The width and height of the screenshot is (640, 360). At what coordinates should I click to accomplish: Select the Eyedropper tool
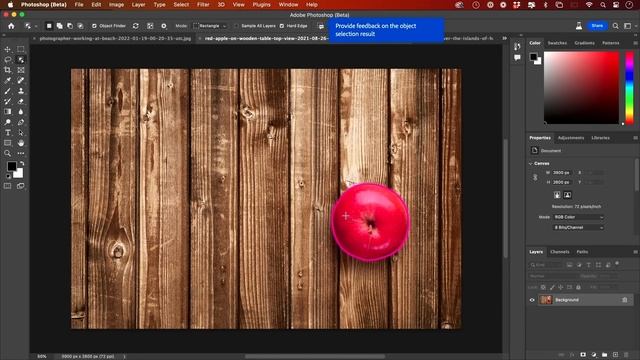click(x=7, y=80)
